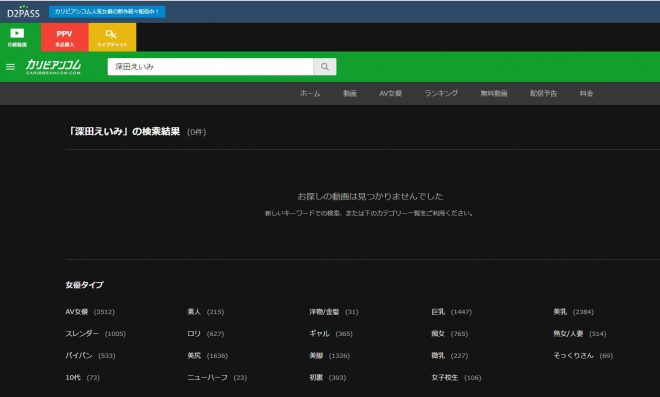Focus the search field containing 深田えいみ

210,67
